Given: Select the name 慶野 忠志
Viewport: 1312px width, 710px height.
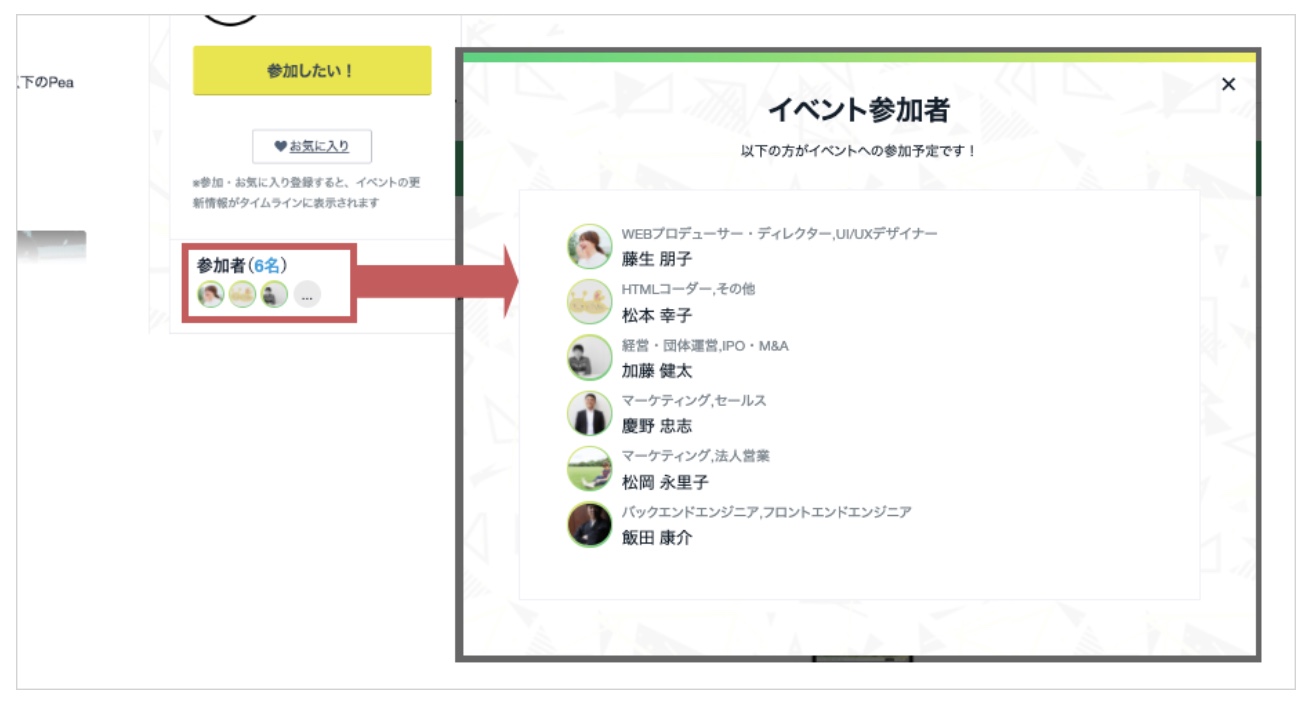Looking at the screenshot, I should pos(657,426).
